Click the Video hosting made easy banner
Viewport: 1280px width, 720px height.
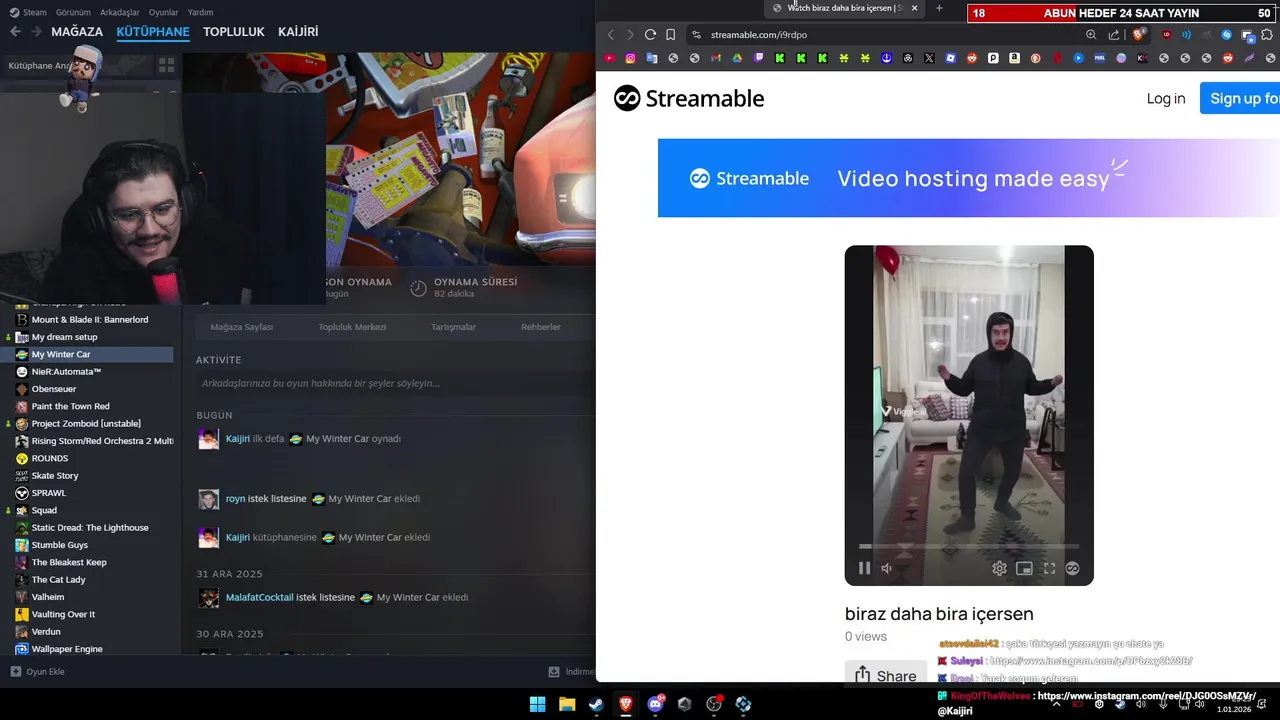click(x=968, y=178)
